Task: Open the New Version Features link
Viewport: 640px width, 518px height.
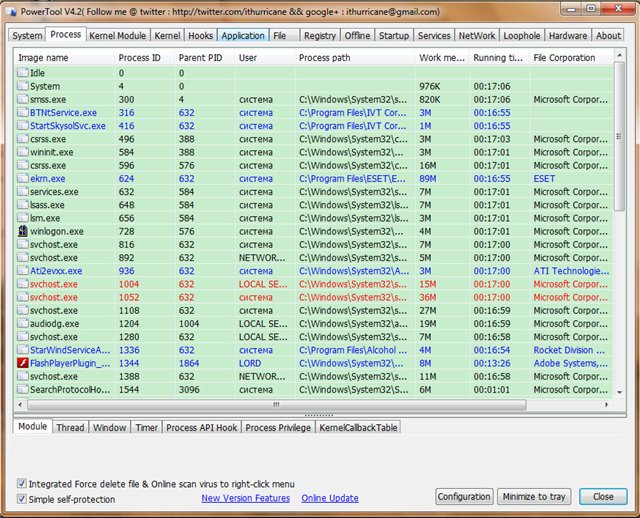Action: tap(246, 498)
